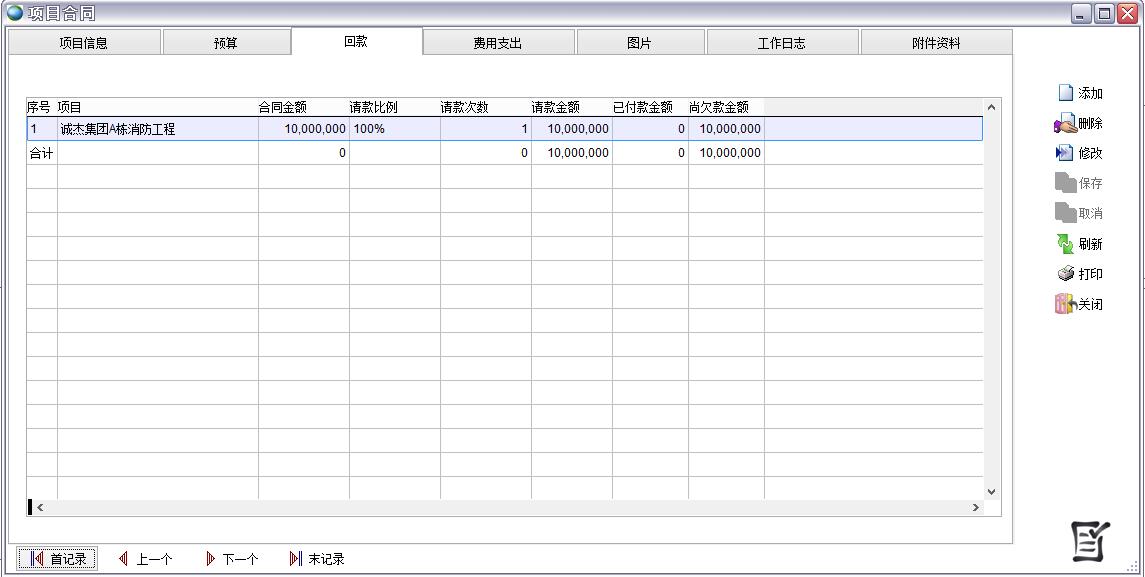
Task: Click the 删除 (Delete) icon button
Action: (1079, 124)
